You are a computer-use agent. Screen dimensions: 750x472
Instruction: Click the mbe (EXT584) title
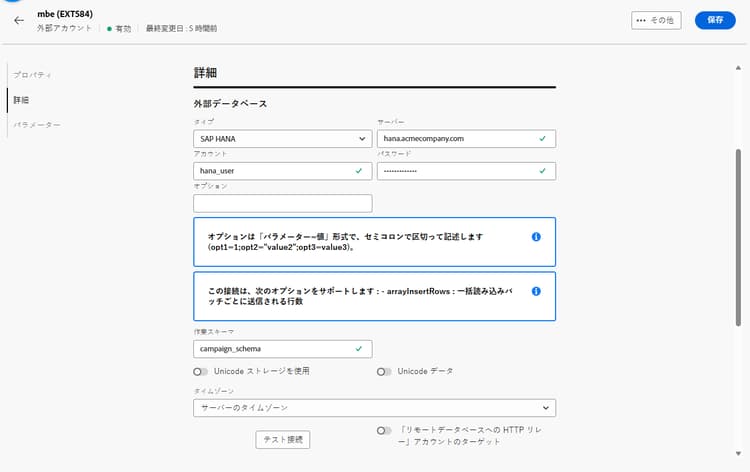[x=65, y=14]
